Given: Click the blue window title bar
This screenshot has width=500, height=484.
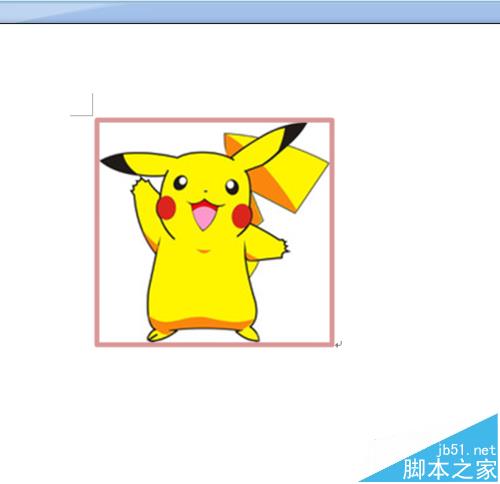Looking at the screenshot, I should pos(250,12).
